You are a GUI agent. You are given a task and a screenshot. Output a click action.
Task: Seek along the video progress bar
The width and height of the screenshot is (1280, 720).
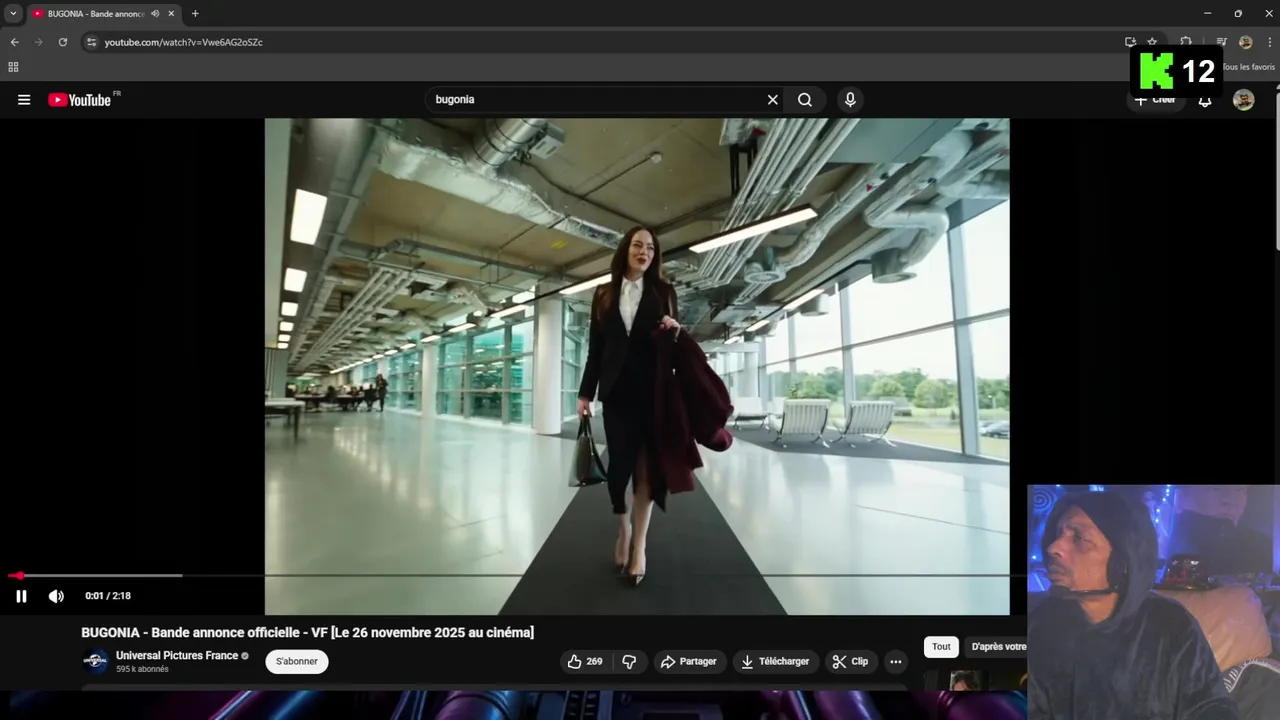(516, 576)
